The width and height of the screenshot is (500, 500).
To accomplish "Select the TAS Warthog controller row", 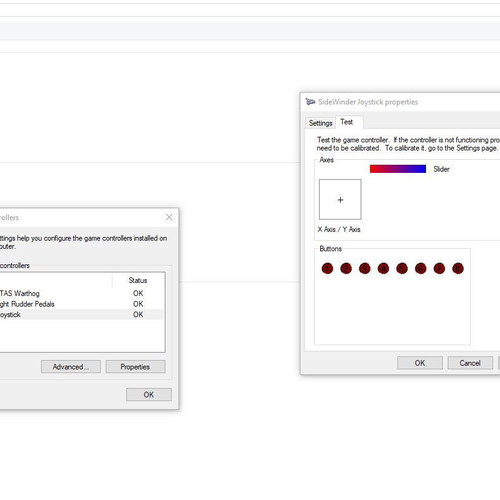I will coord(82,293).
